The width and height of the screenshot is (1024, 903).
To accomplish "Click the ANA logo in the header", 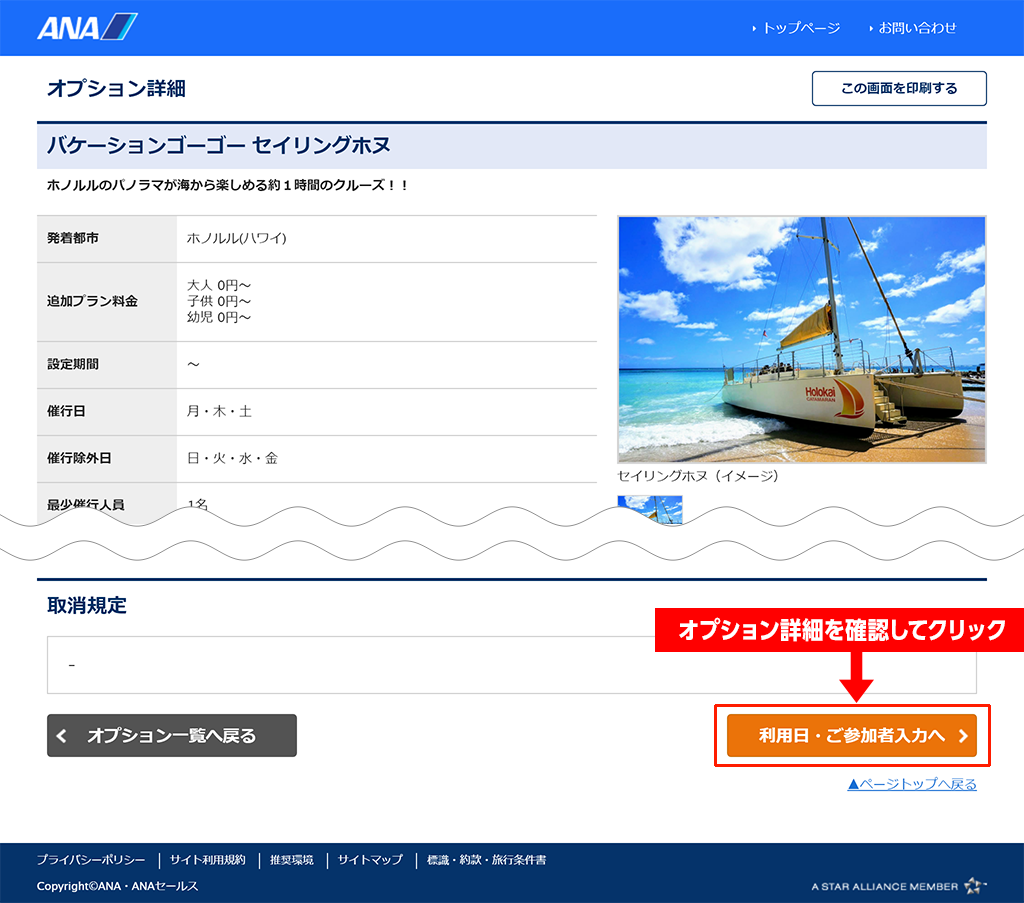I will tap(87, 27).
